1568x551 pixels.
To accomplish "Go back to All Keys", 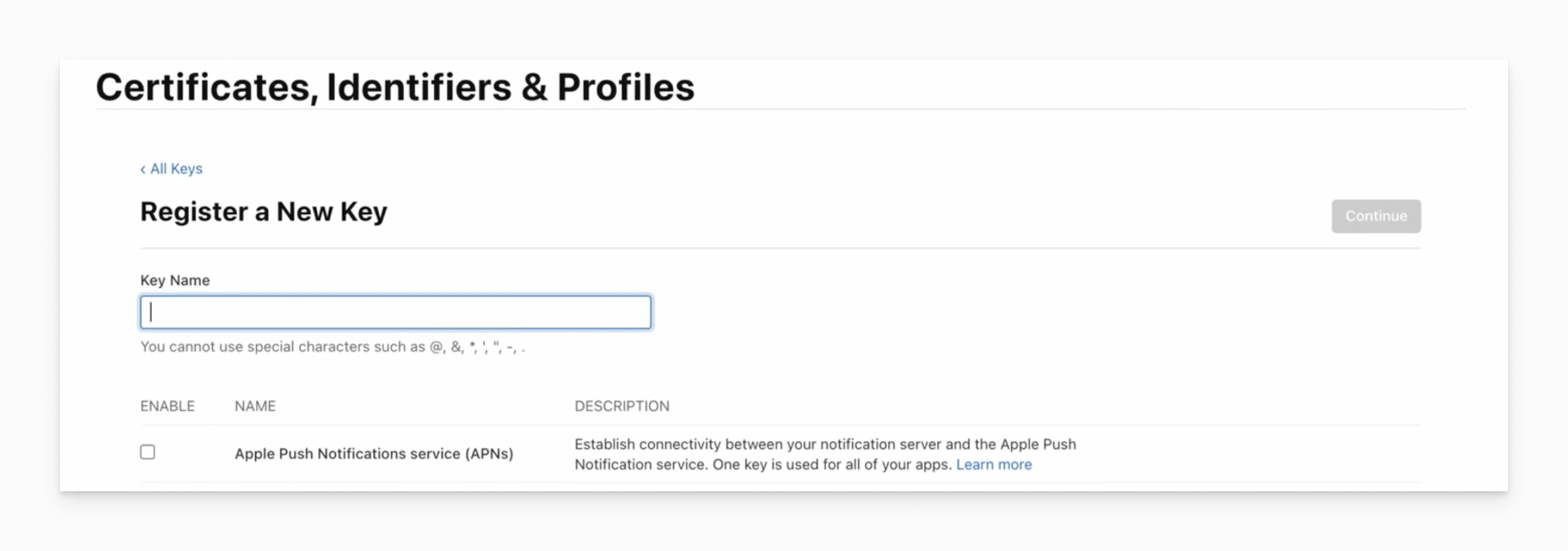I will pyautogui.click(x=176, y=169).
